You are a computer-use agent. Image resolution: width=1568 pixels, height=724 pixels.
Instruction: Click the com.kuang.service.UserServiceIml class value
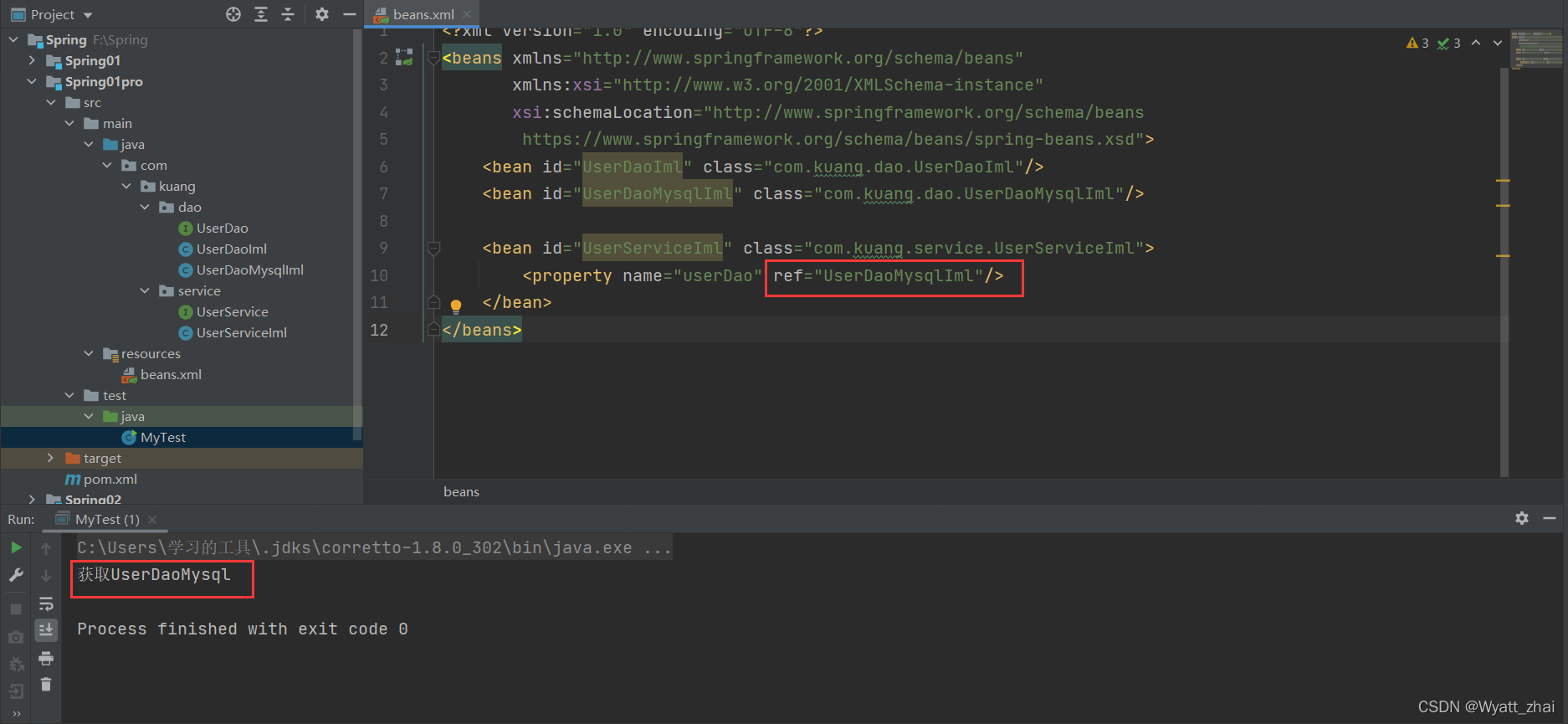[x=973, y=248]
